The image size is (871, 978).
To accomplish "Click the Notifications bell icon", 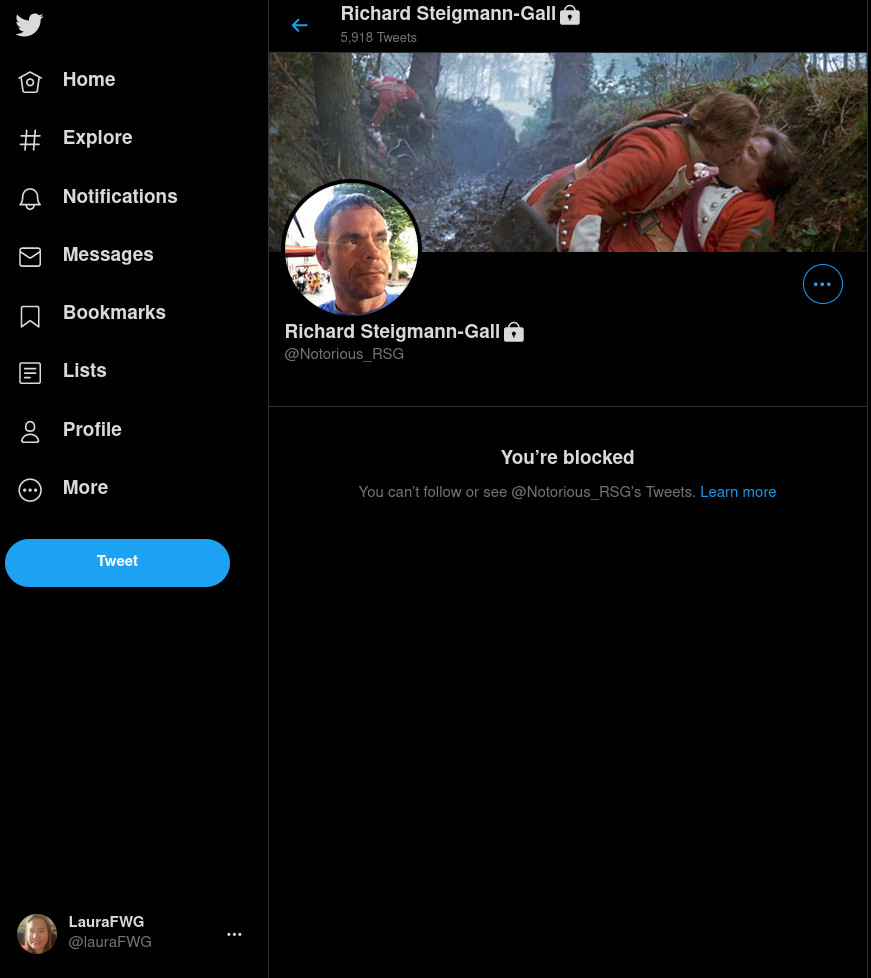I will click(x=30, y=198).
